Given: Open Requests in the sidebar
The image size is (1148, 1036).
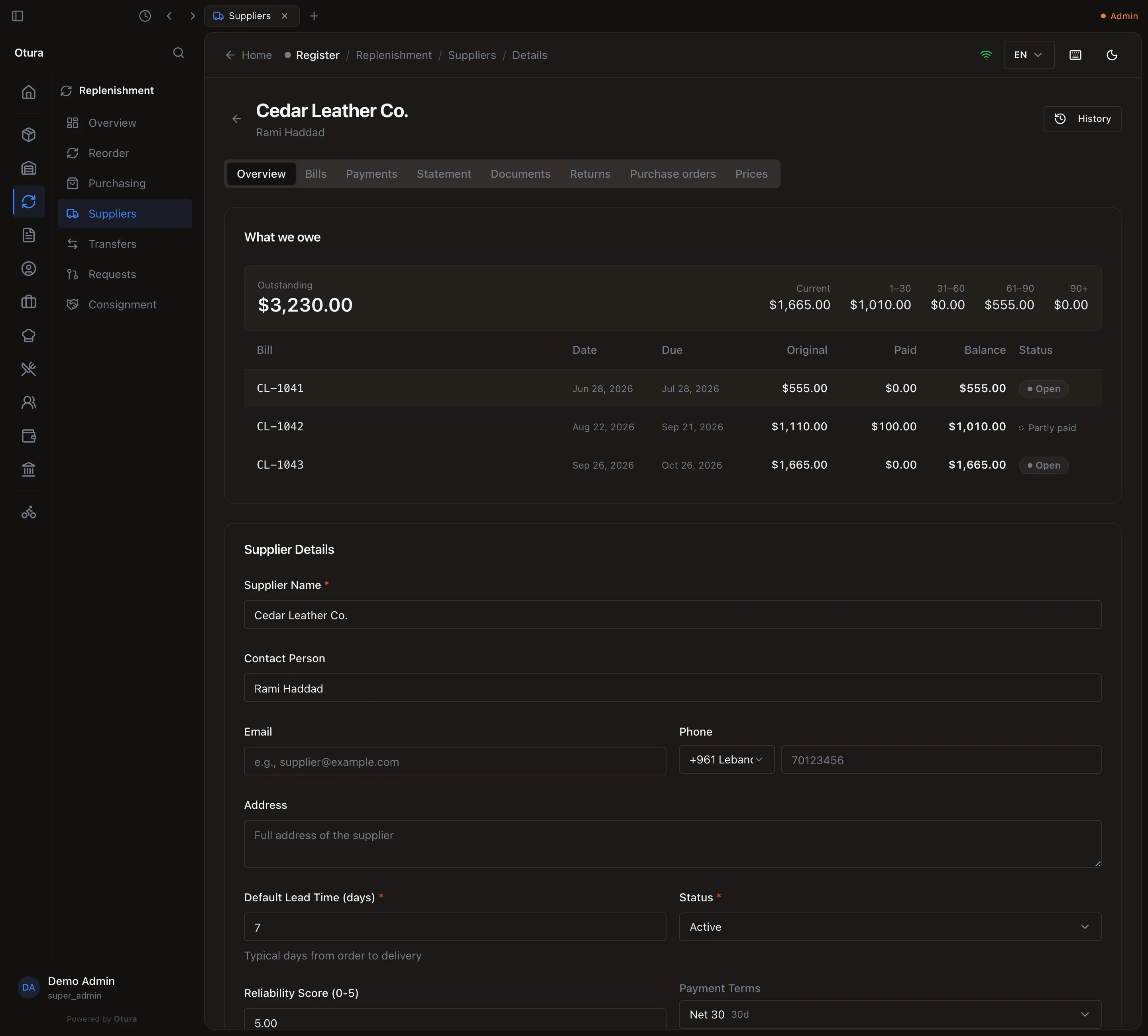Looking at the screenshot, I should pos(125,275).
